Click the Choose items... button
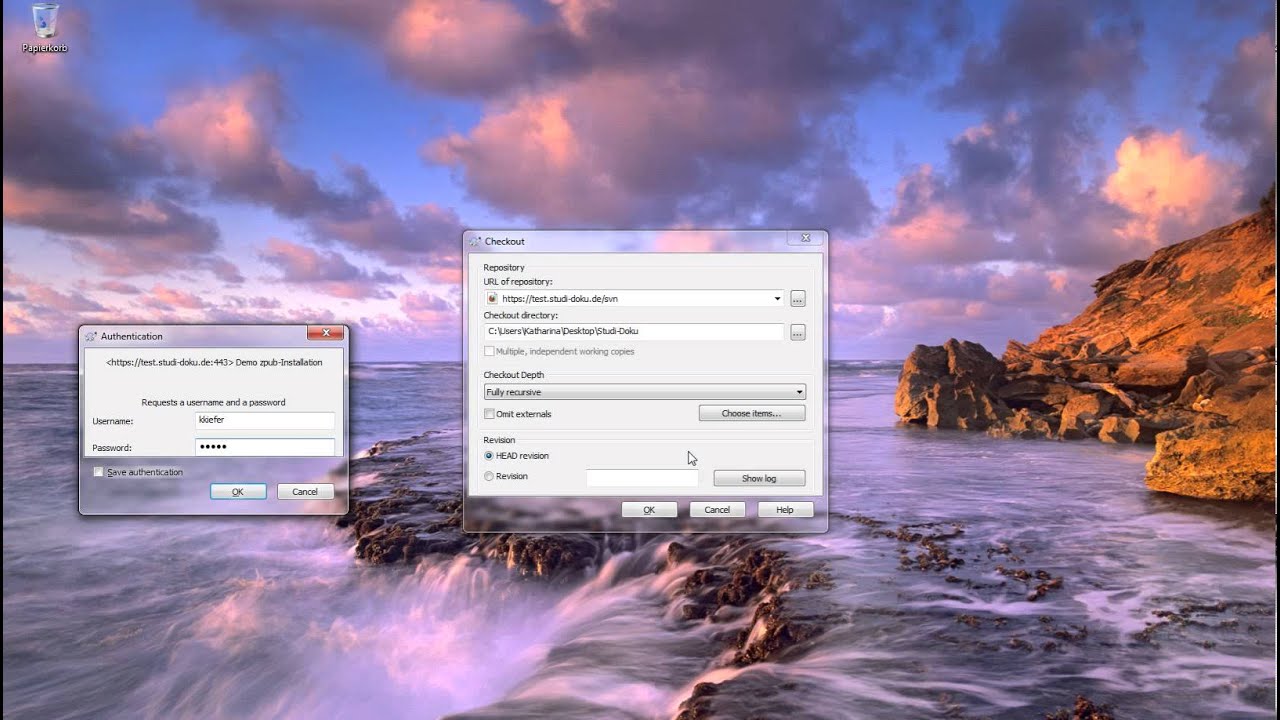 pos(751,413)
